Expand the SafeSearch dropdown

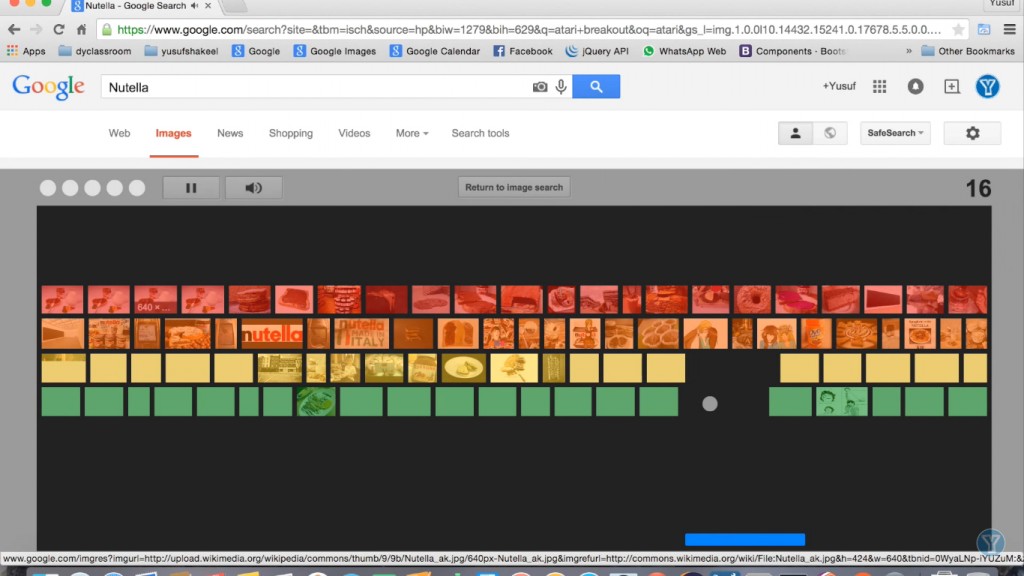tap(895, 133)
